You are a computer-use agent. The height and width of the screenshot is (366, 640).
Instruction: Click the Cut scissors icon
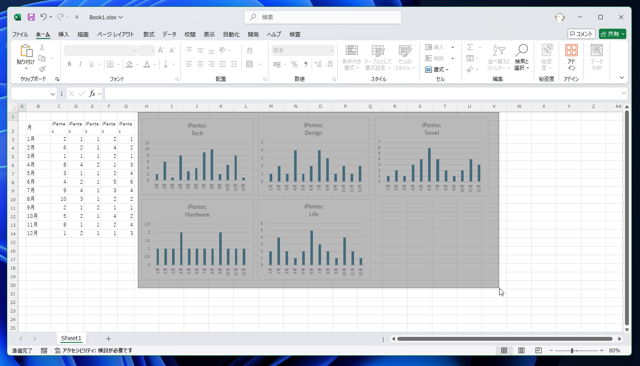point(42,48)
